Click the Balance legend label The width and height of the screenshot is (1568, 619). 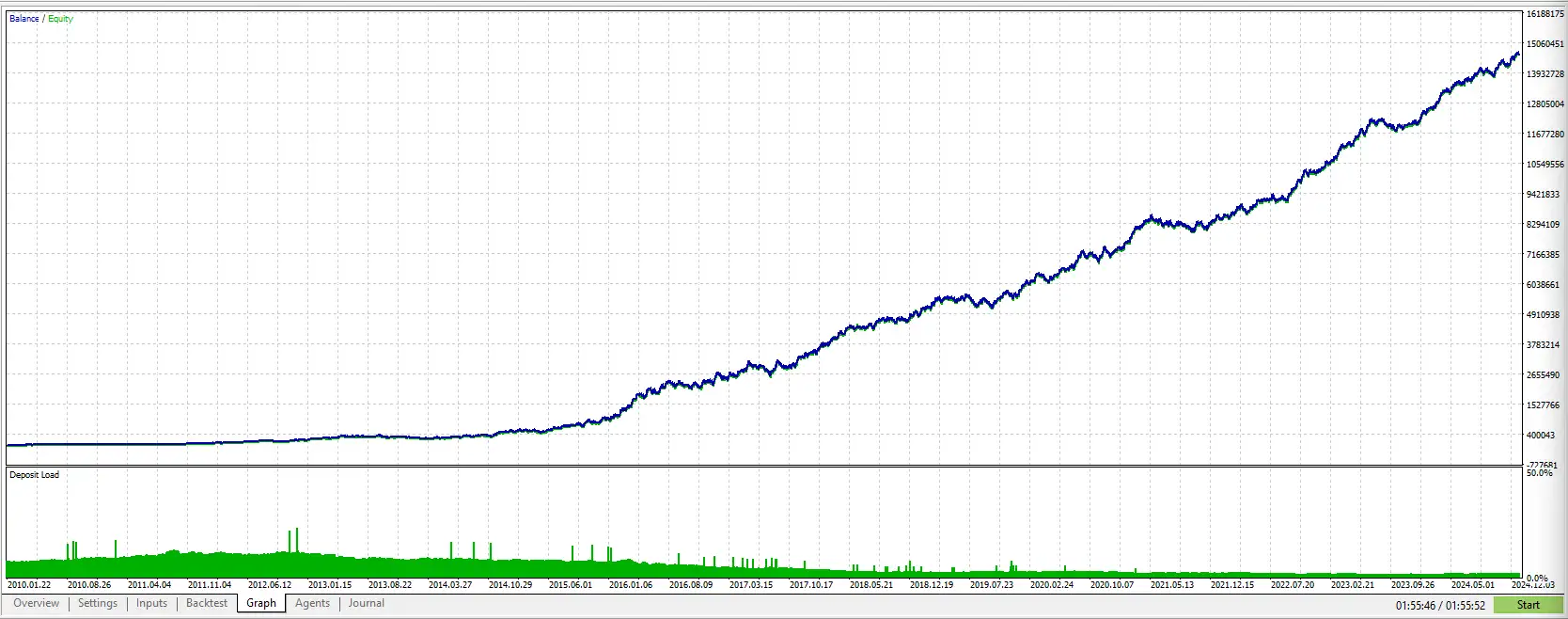pyautogui.click(x=24, y=19)
